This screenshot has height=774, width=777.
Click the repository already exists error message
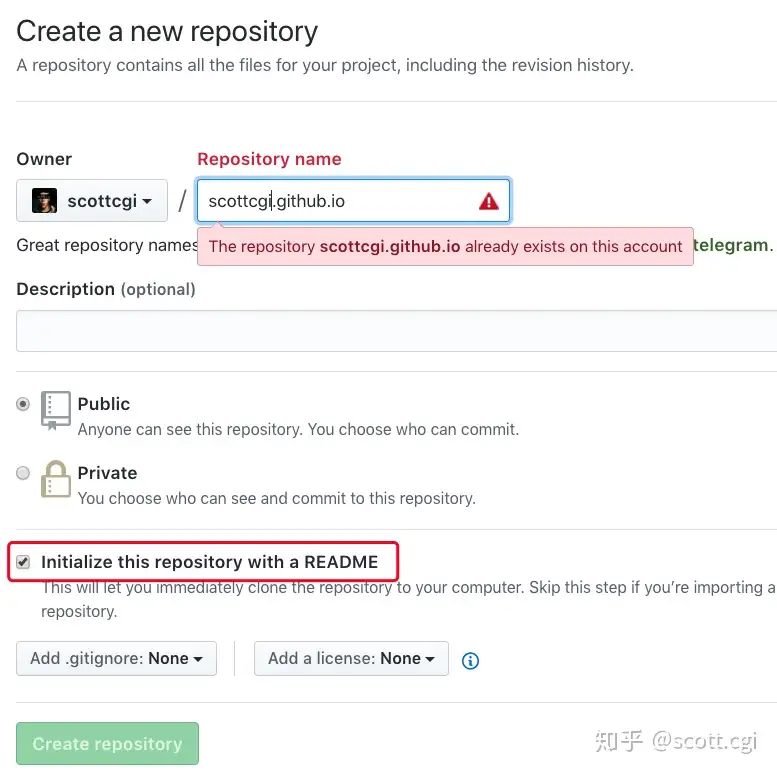[445, 246]
